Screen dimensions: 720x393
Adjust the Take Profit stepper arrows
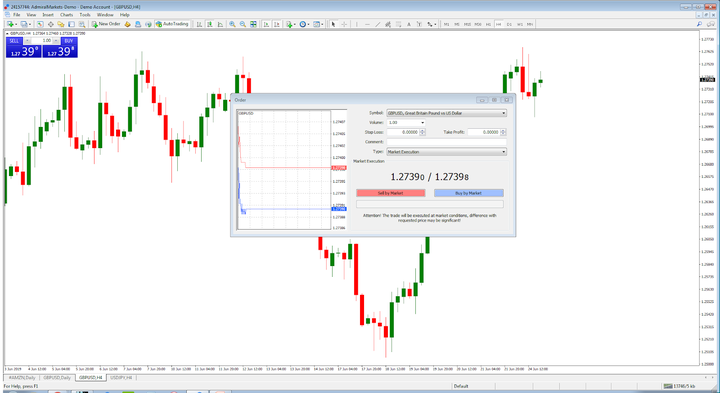click(503, 132)
